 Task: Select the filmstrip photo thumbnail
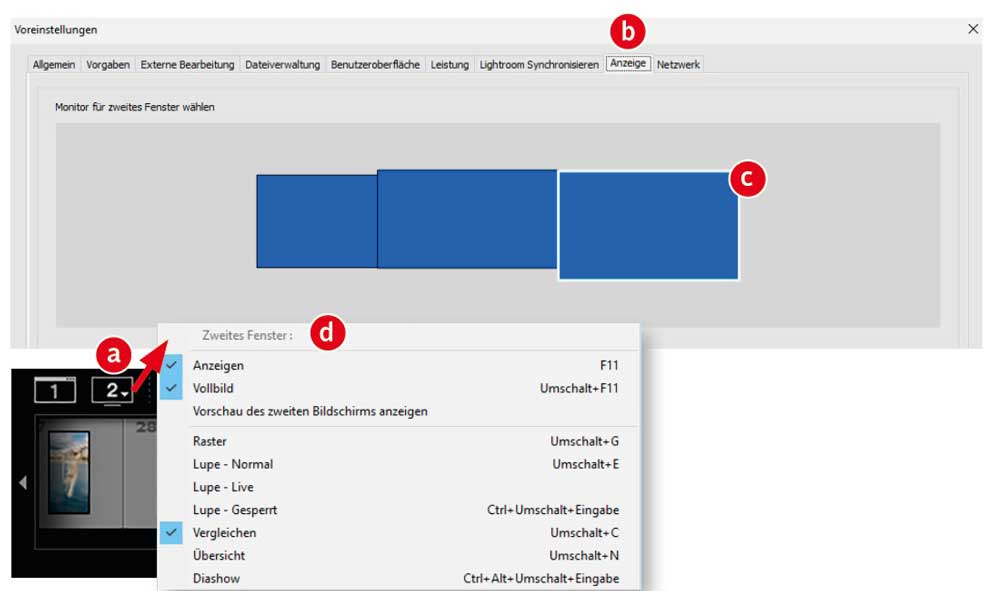tap(69, 472)
